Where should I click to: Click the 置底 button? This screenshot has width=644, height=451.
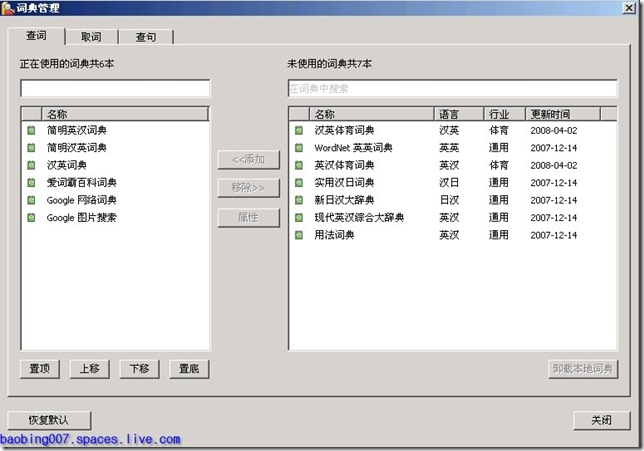(189, 369)
